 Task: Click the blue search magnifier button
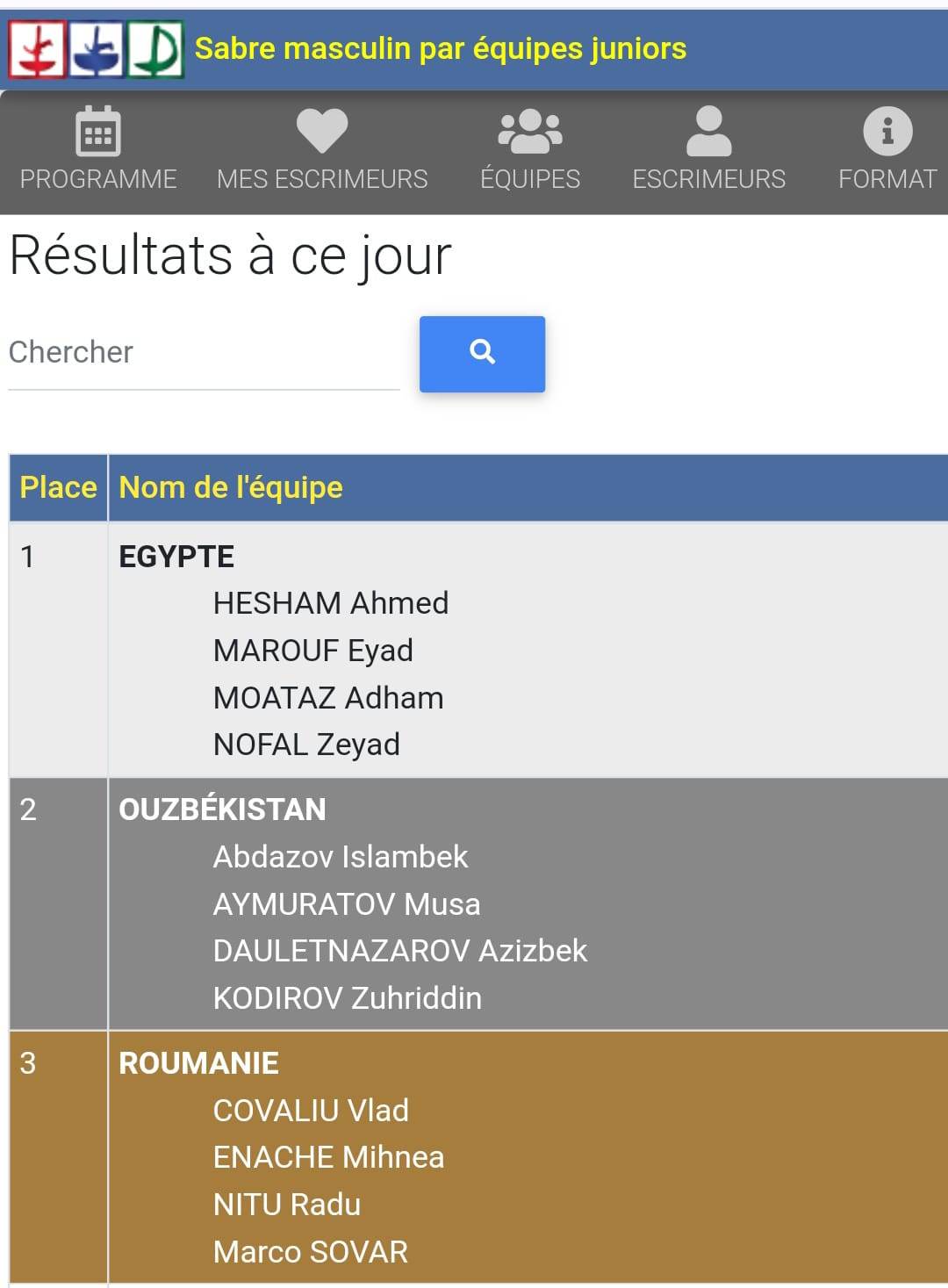(x=482, y=354)
